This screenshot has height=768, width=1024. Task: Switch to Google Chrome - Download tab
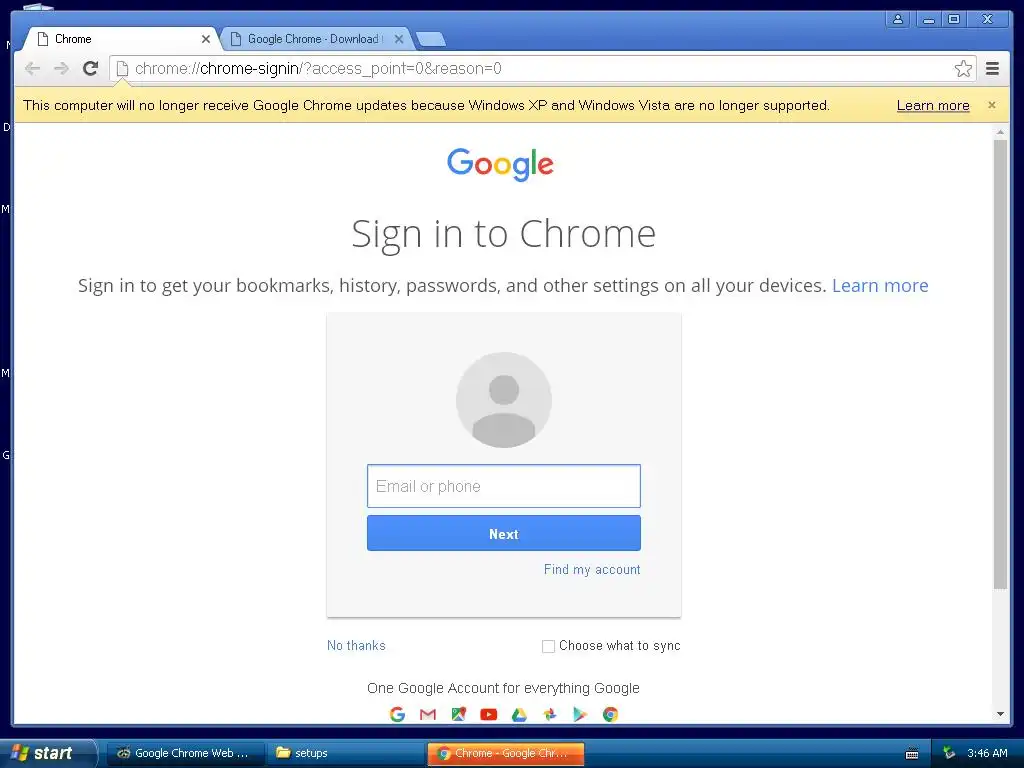pyautogui.click(x=315, y=39)
